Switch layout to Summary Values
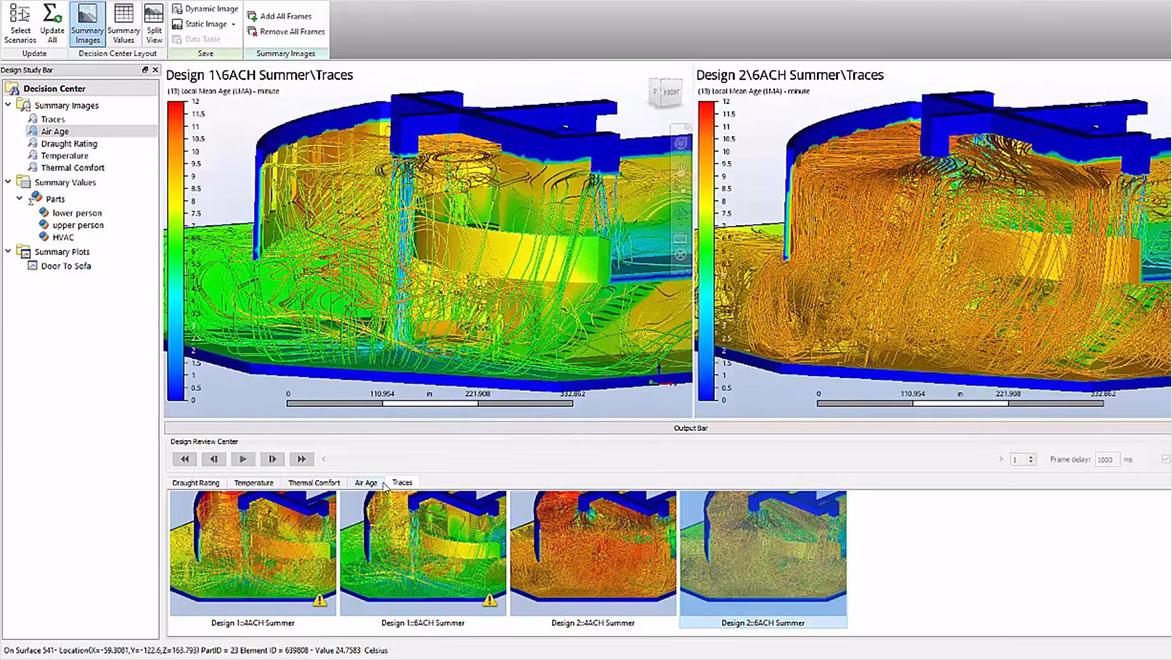The image size is (1172, 660). pyautogui.click(x=123, y=25)
